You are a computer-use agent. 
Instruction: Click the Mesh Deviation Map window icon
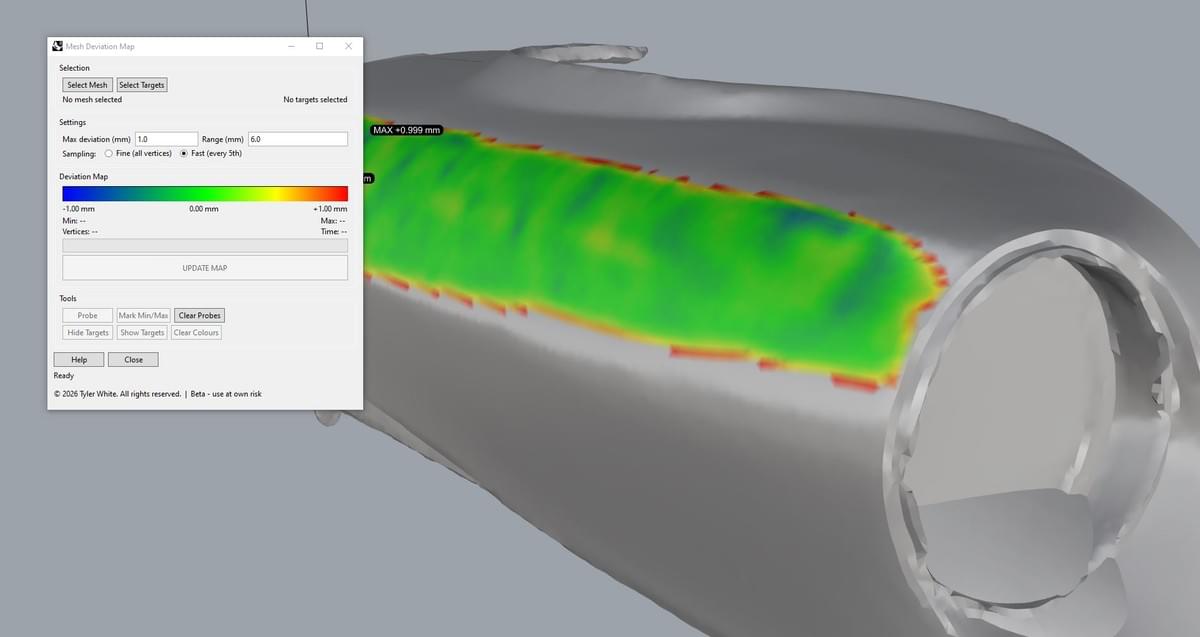(x=57, y=46)
